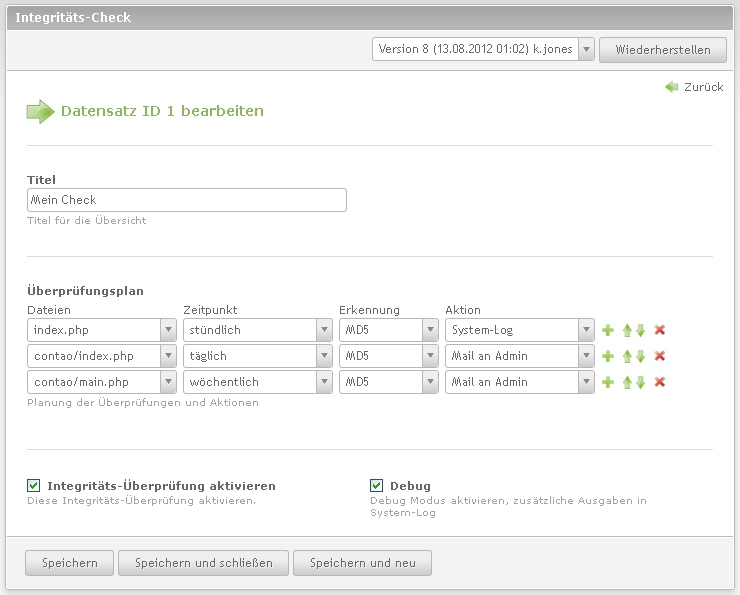Disable the Integritäts-Überprüfung aktivieren checkbox
Image resolution: width=740 pixels, height=595 pixels.
pyautogui.click(x=34, y=486)
